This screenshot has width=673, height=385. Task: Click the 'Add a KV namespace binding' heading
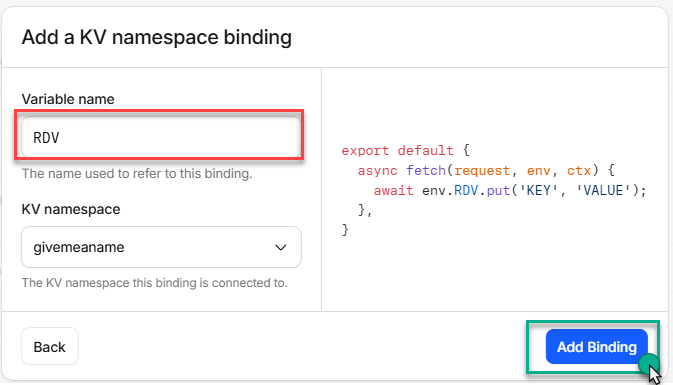tap(157, 37)
